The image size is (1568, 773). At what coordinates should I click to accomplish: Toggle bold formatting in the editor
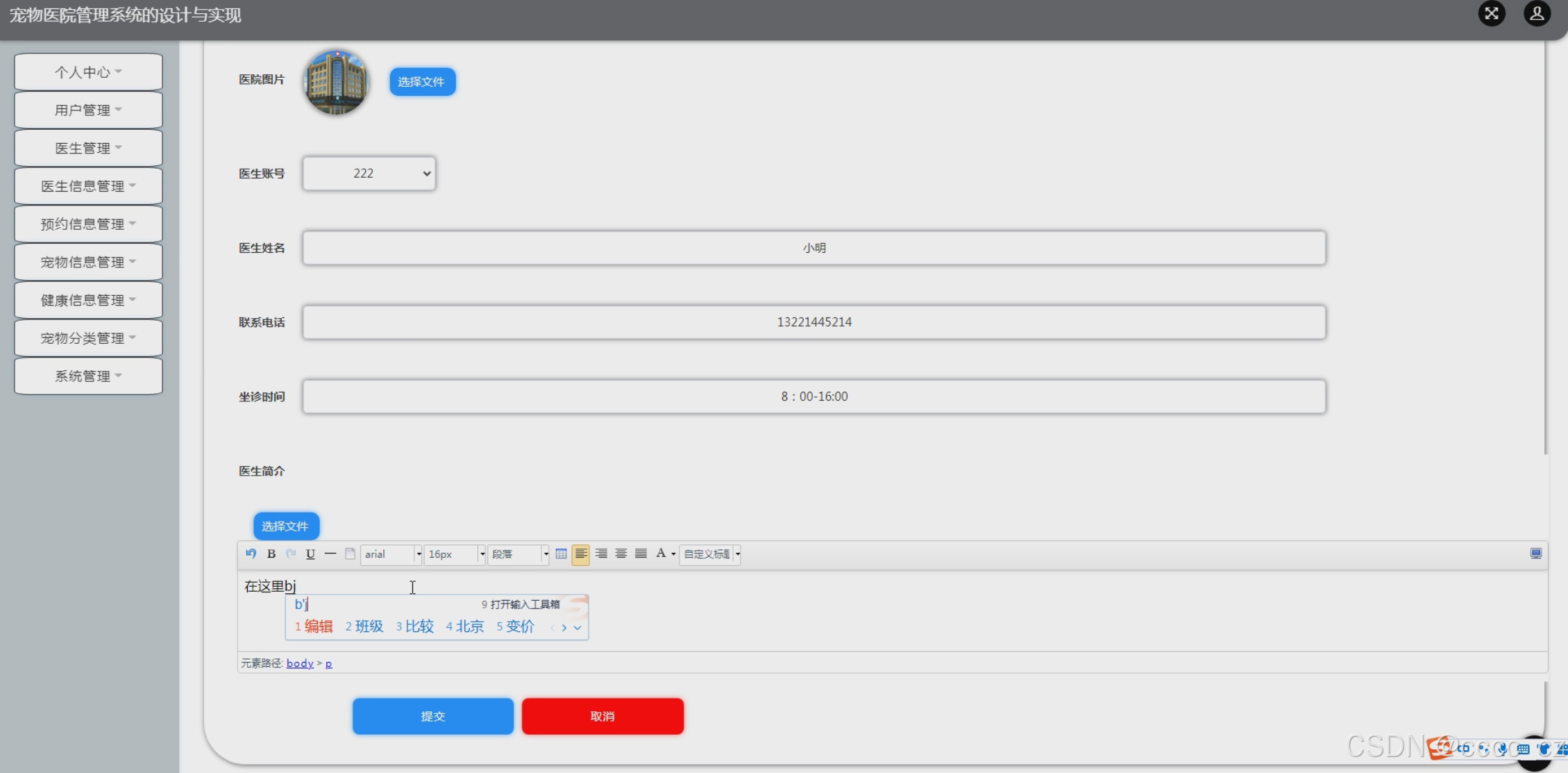[x=271, y=554]
